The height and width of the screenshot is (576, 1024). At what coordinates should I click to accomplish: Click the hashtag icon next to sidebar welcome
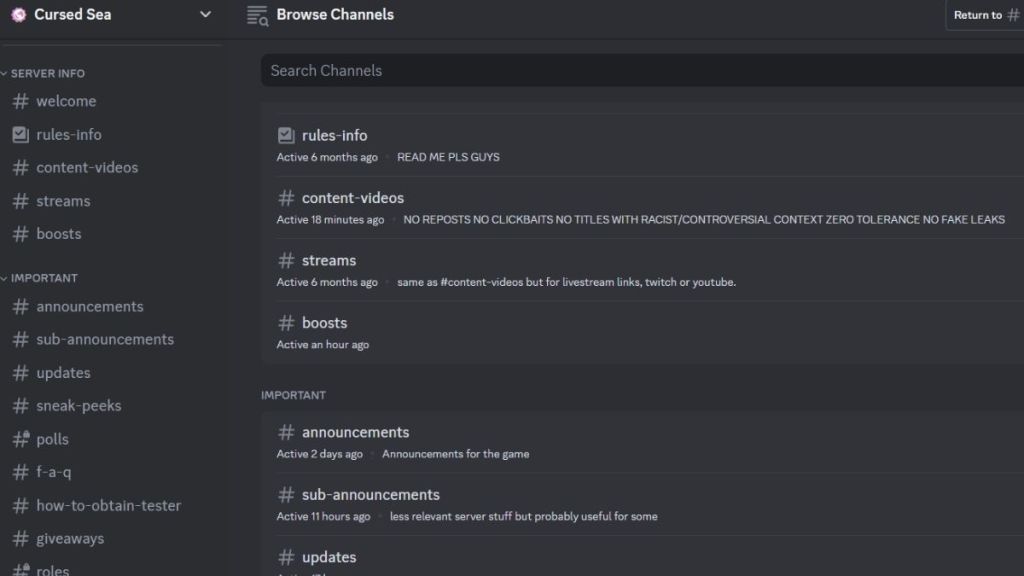pyautogui.click(x=20, y=101)
